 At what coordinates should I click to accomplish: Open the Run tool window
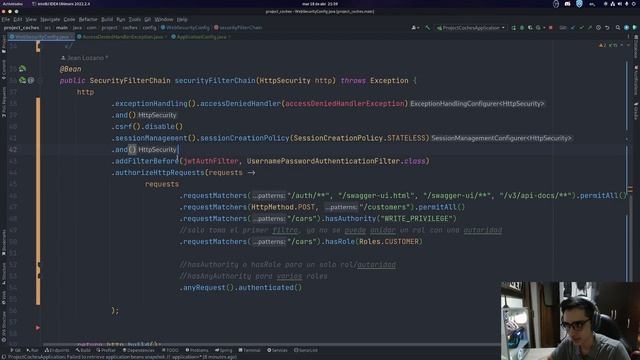(32, 350)
